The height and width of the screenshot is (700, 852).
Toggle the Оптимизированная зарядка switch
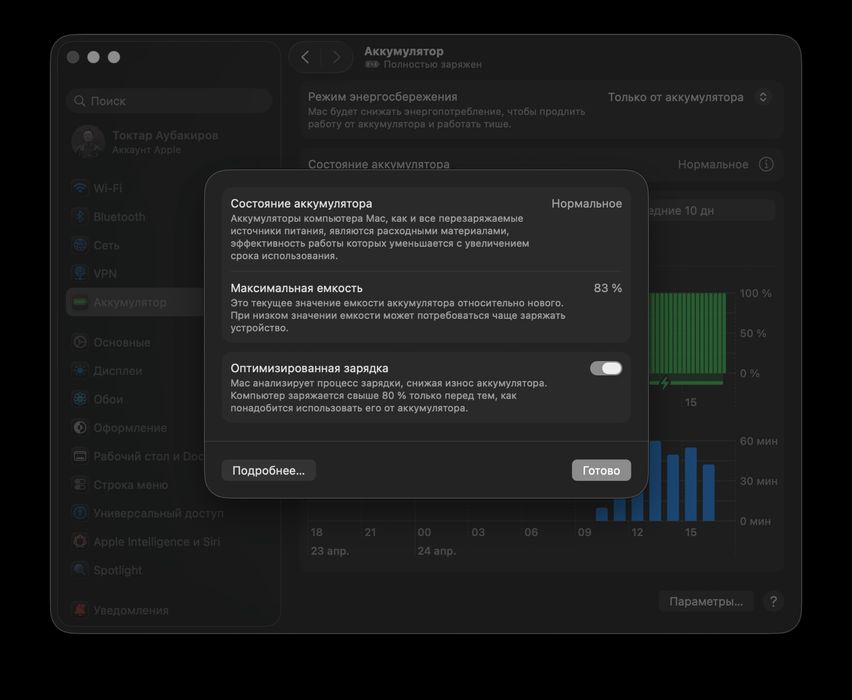coord(606,368)
